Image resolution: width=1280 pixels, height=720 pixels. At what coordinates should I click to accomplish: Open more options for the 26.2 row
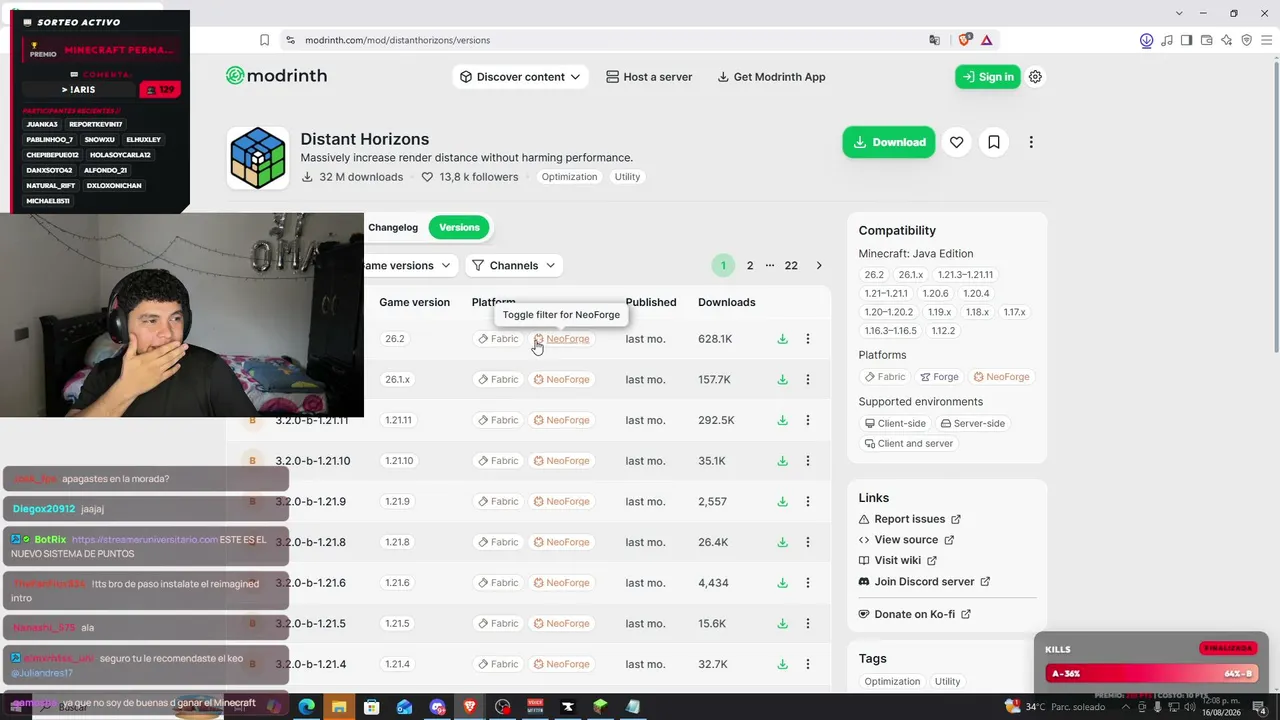[x=808, y=339]
